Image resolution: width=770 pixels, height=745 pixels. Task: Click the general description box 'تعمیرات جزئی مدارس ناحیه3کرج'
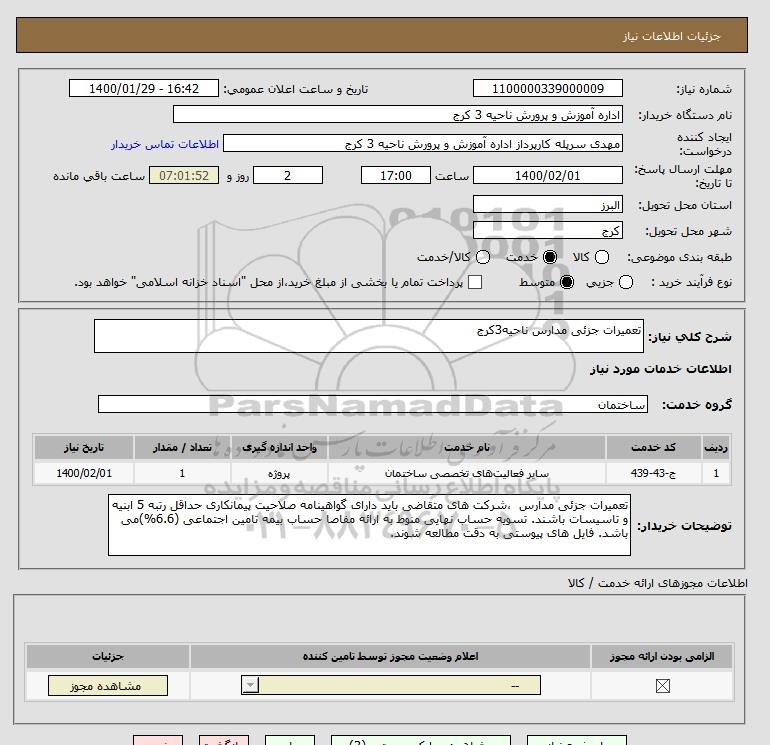[369, 336]
